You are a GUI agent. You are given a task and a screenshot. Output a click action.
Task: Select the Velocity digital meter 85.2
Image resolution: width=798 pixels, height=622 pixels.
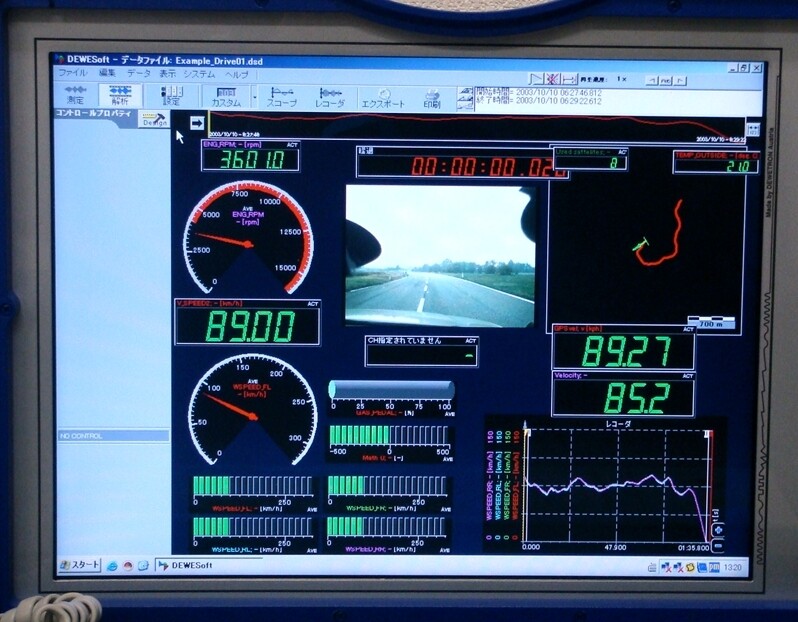623,394
